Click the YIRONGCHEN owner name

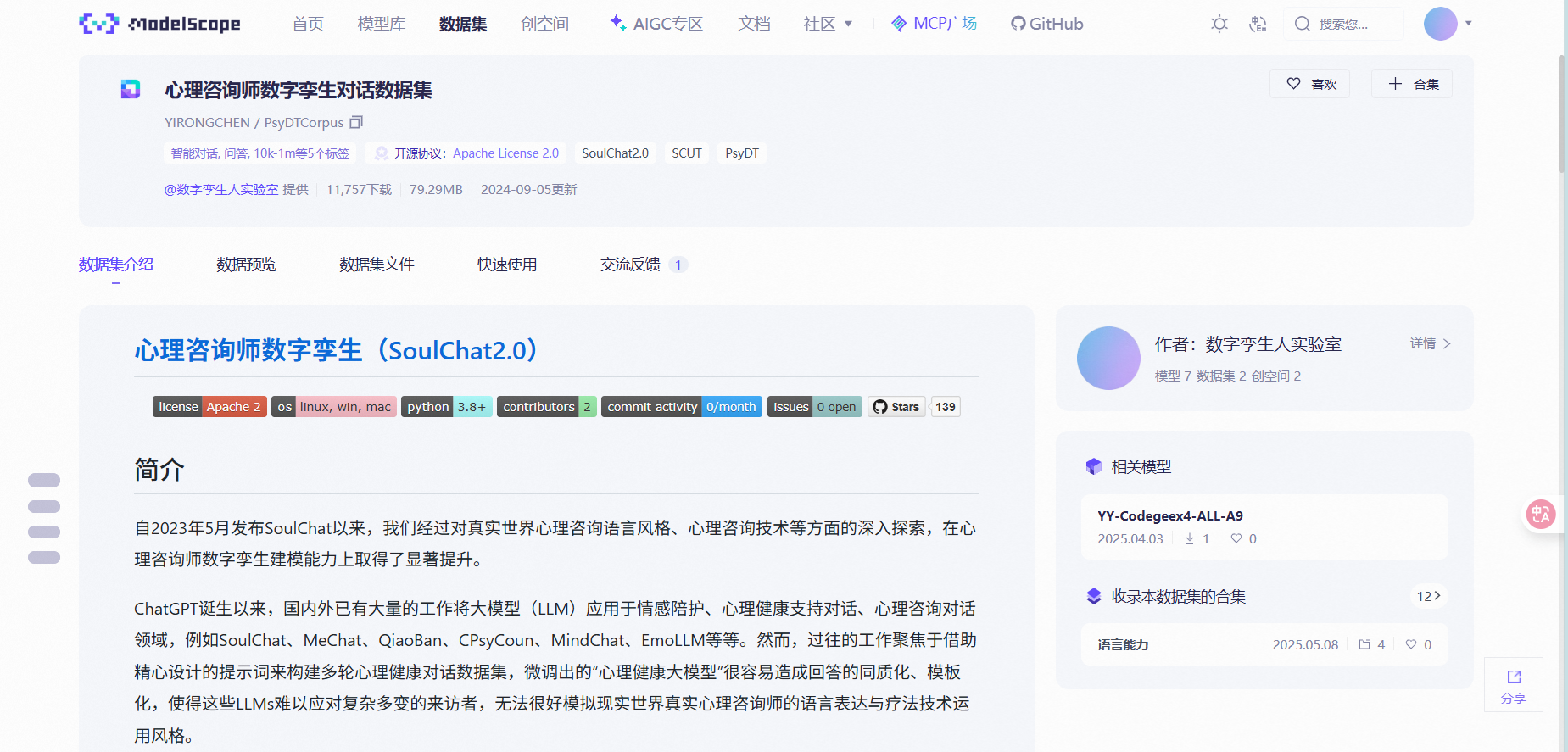tap(207, 122)
